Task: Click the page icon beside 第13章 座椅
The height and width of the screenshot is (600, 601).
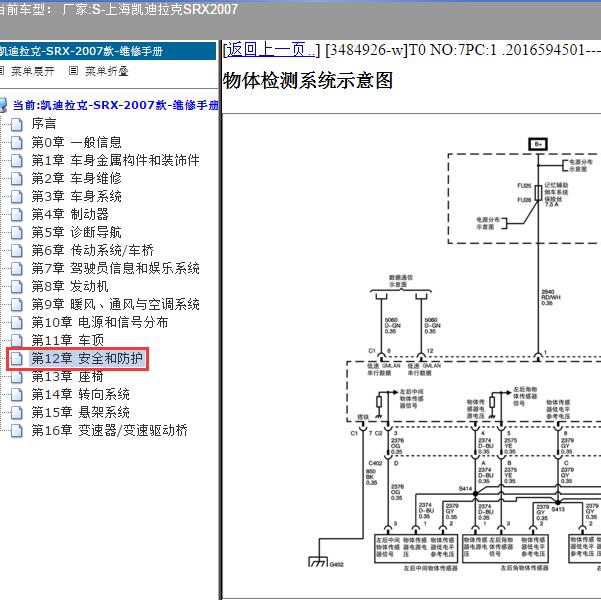Action: [x=16, y=376]
